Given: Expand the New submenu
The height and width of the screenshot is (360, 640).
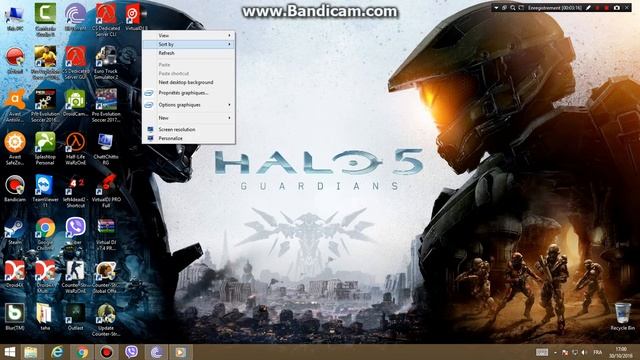Looking at the screenshot, I should tap(189, 118).
